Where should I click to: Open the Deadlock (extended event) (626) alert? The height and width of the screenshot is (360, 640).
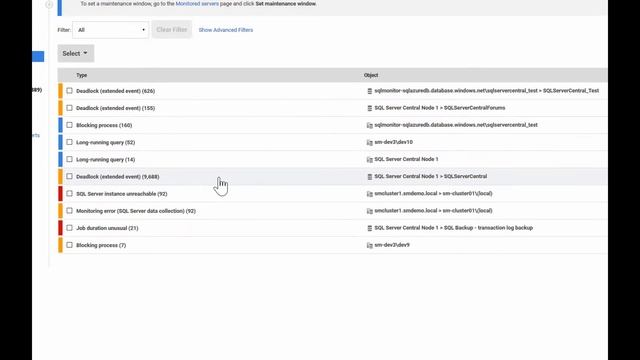coord(116,91)
